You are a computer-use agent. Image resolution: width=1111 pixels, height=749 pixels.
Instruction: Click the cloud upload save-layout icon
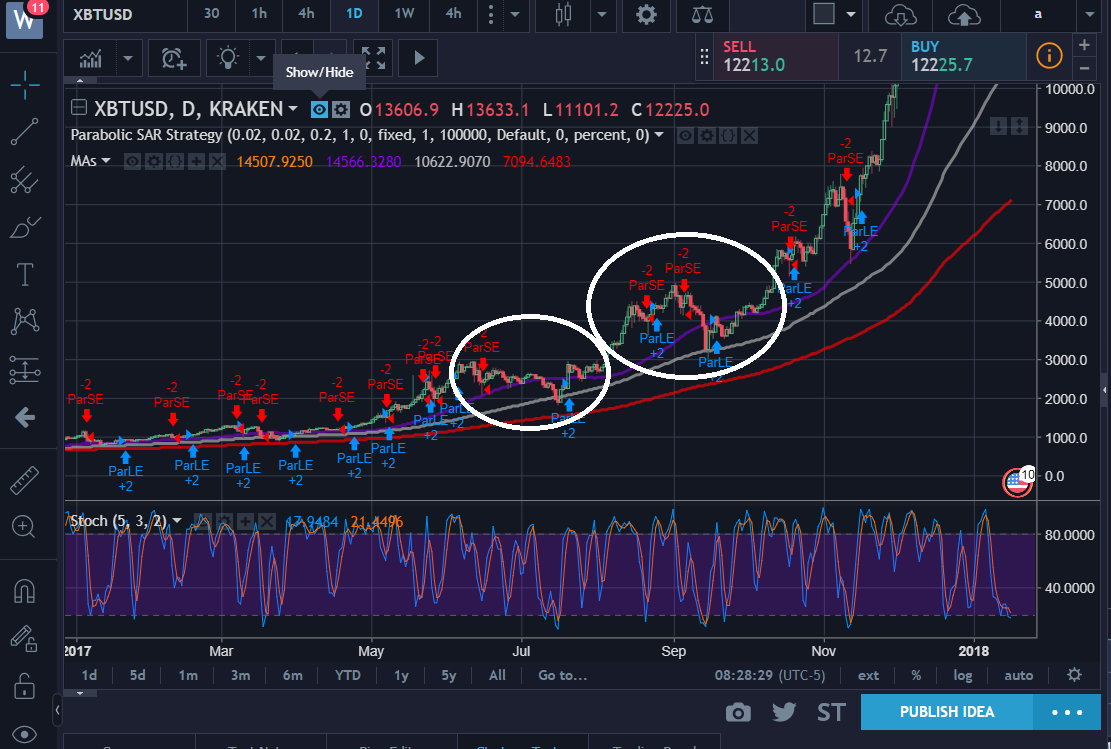(964, 15)
